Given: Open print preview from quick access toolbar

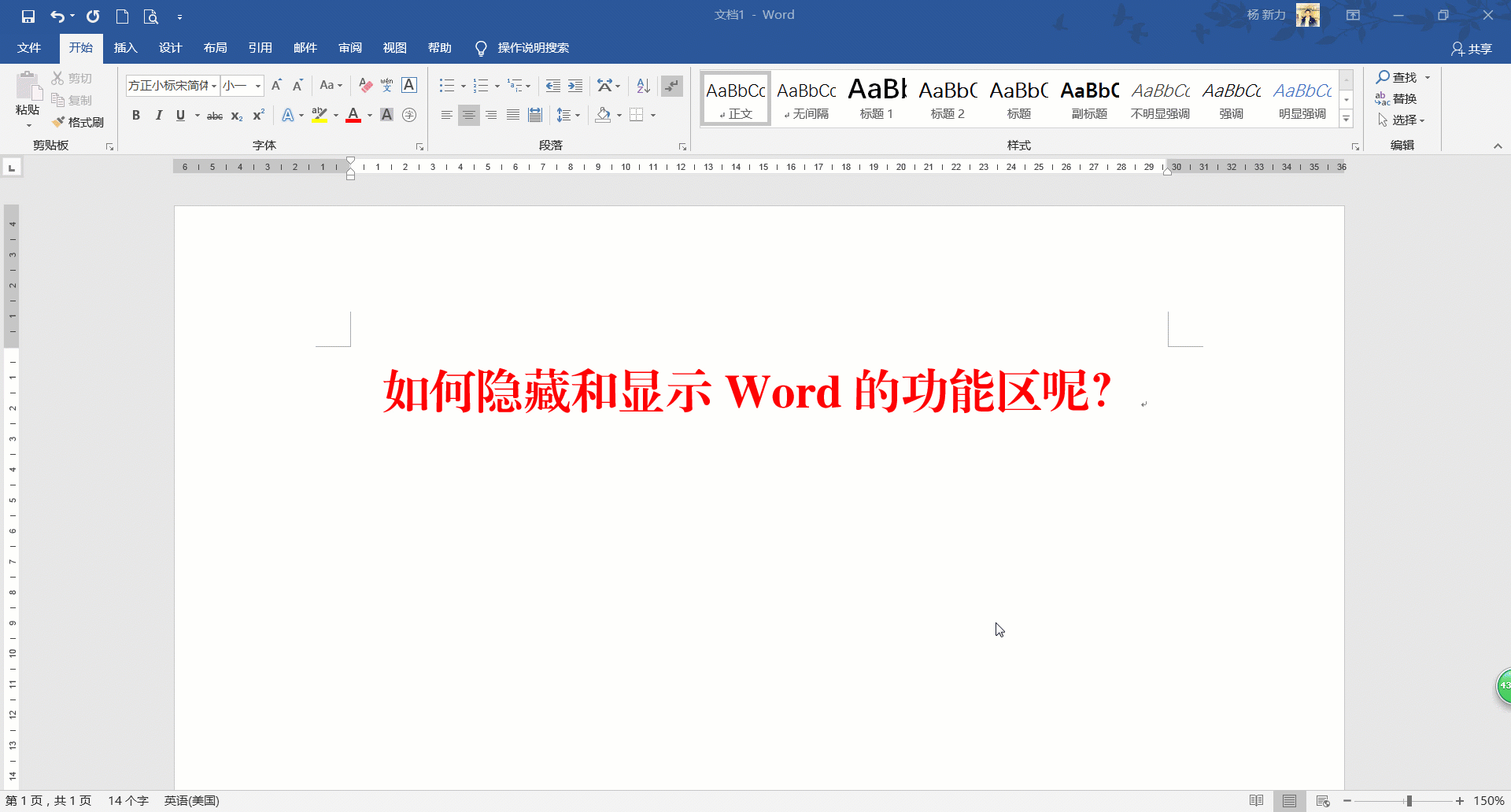Looking at the screenshot, I should coord(150,16).
